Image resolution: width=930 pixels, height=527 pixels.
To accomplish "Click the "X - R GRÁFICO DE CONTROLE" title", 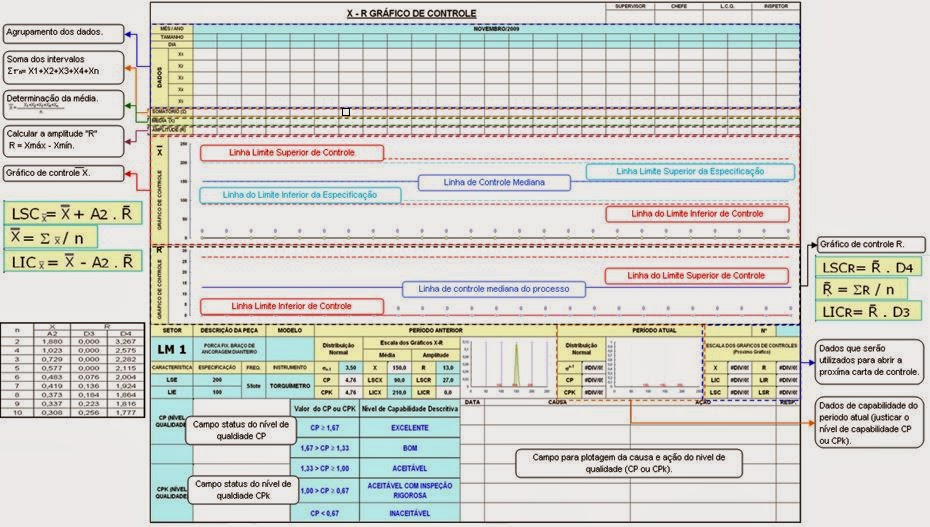I will coord(412,13).
